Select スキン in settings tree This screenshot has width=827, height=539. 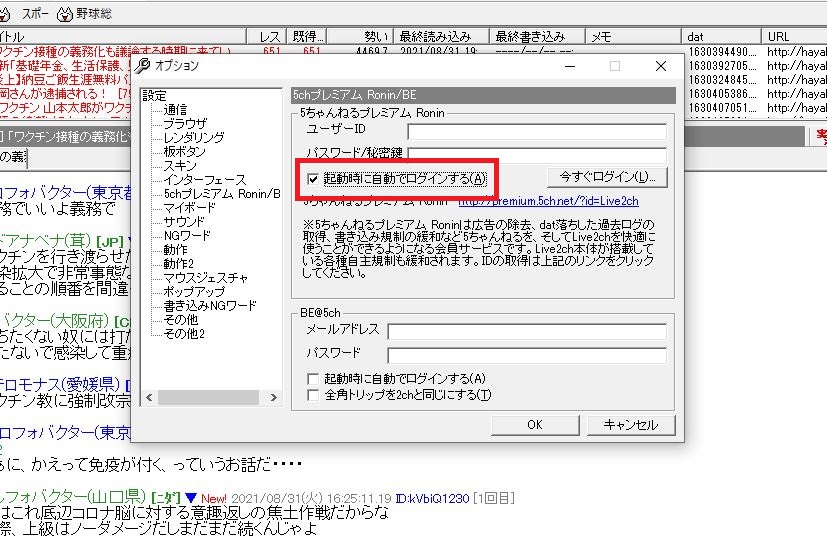point(180,166)
